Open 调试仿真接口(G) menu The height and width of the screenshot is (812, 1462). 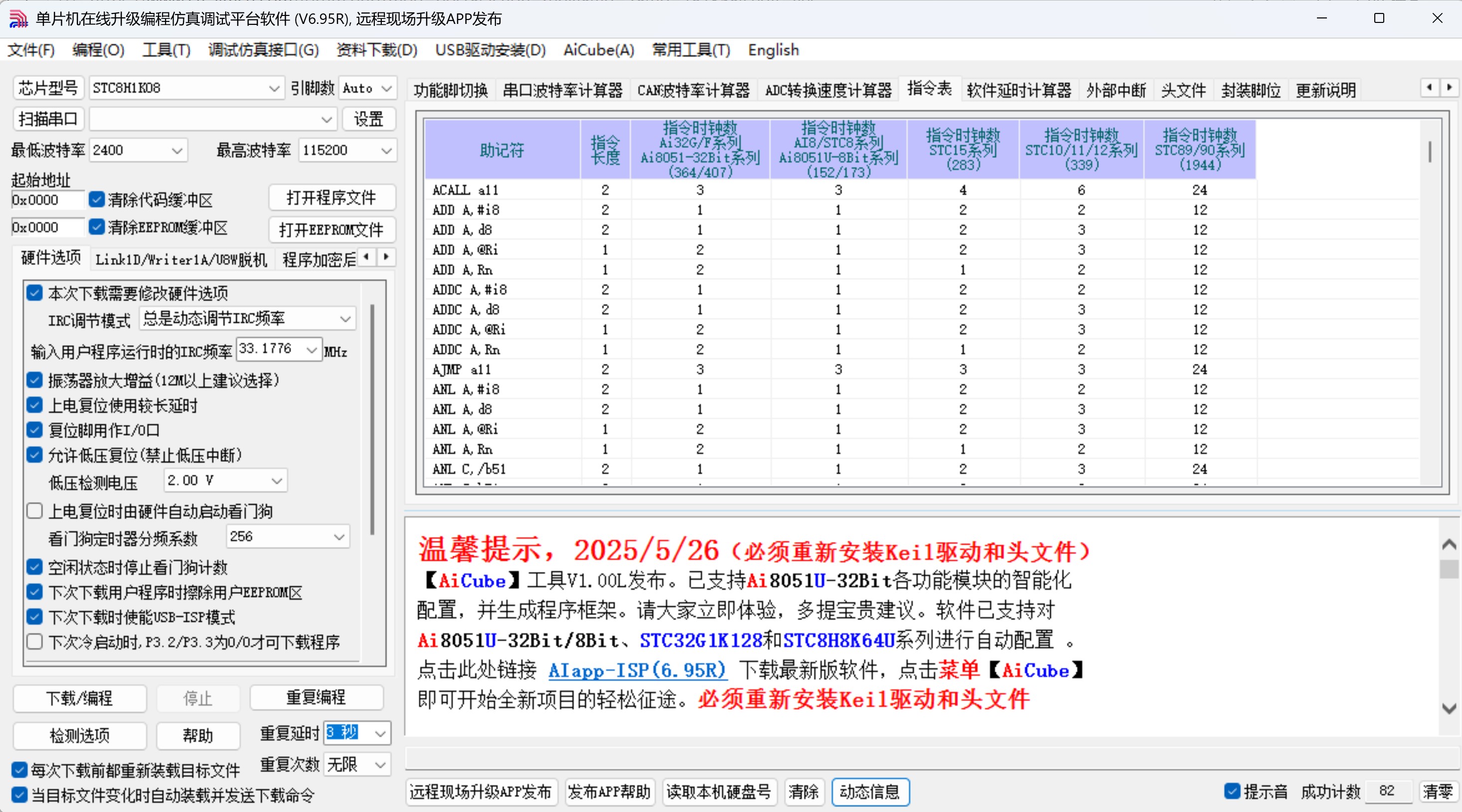point(263,50)
